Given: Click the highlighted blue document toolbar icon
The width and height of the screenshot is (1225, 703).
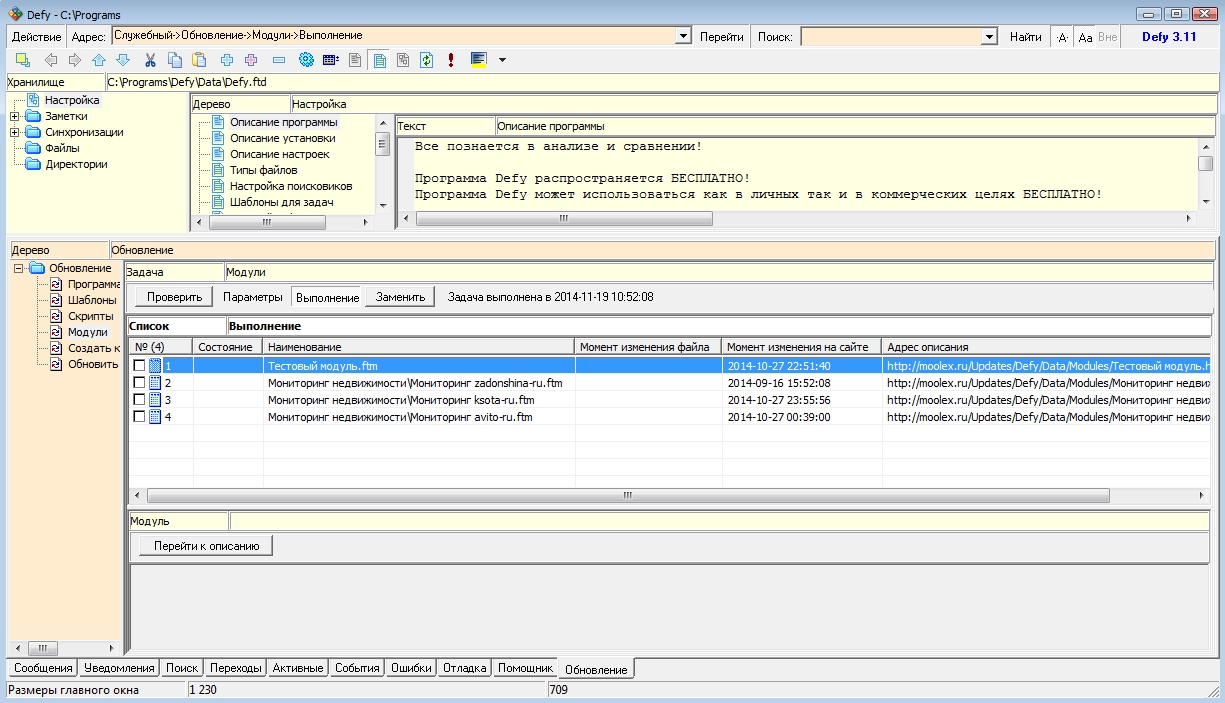Looking at the screenshot, I should 379,60.
